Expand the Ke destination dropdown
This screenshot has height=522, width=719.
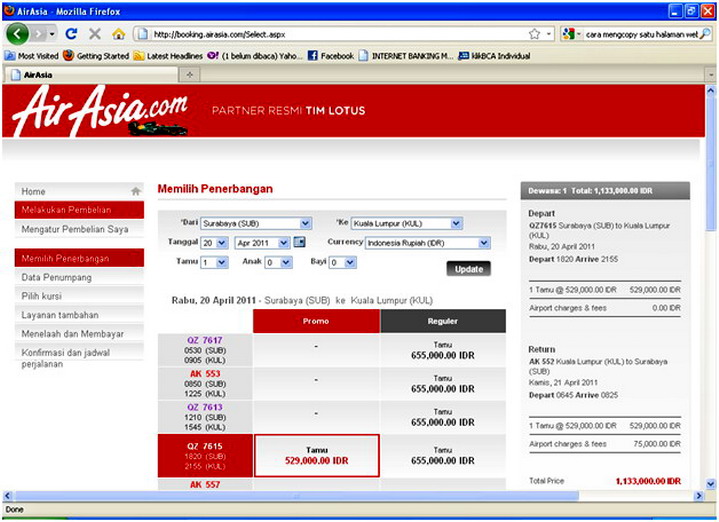click(406, 224)
